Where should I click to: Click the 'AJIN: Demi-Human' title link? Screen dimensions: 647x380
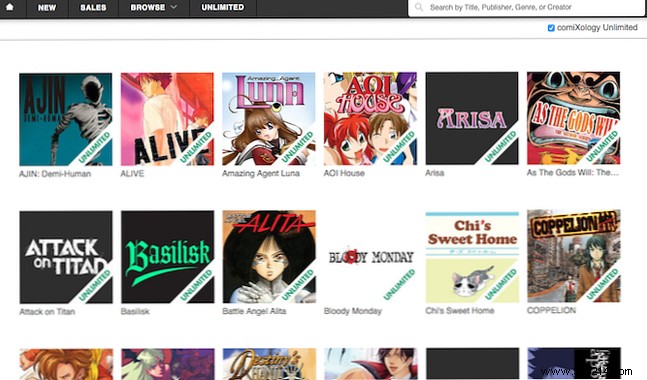pyautogui.click(x=55, y=174)
